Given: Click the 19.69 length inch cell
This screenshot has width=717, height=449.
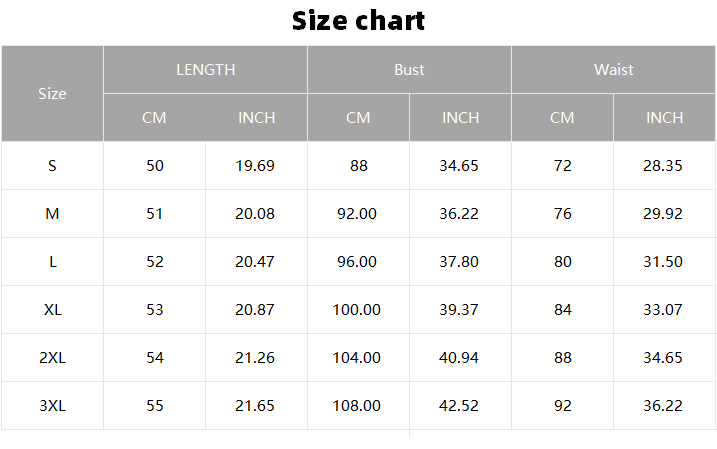Looking at the screenshot, I should point(255,166).
